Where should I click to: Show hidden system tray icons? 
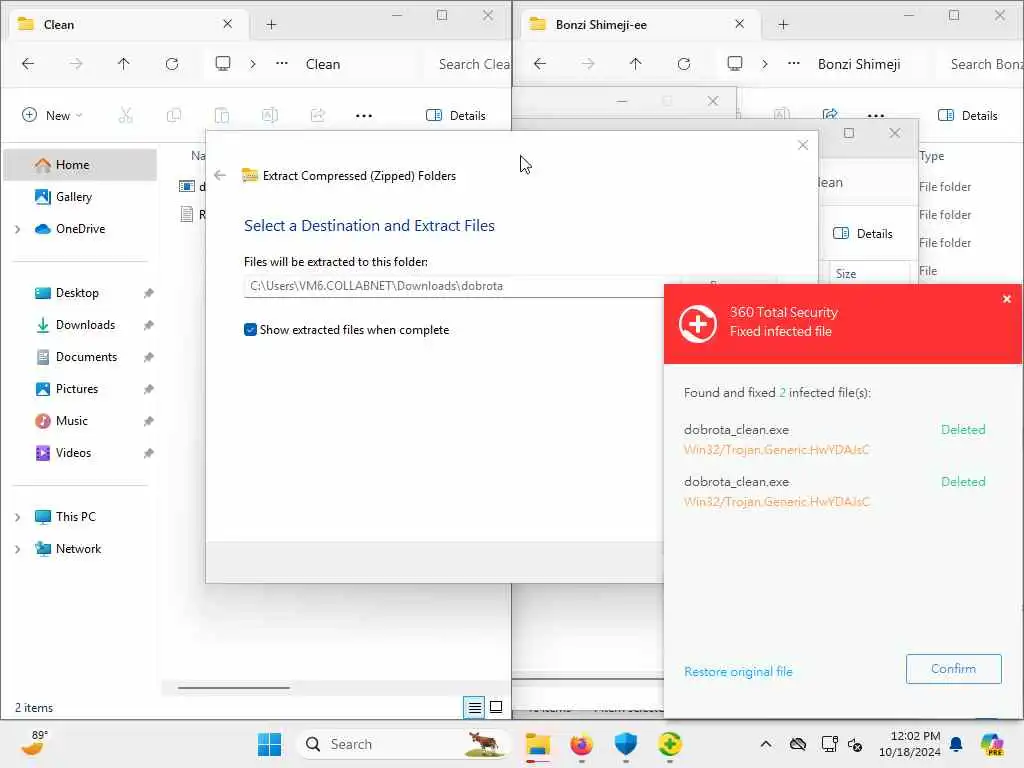pyautogui.click(x=766, y=744)
